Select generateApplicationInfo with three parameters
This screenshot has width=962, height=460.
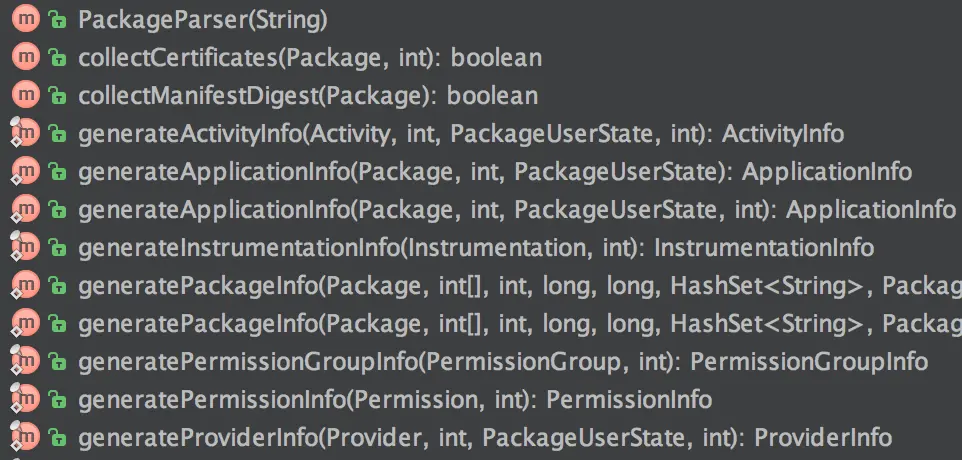494,172
